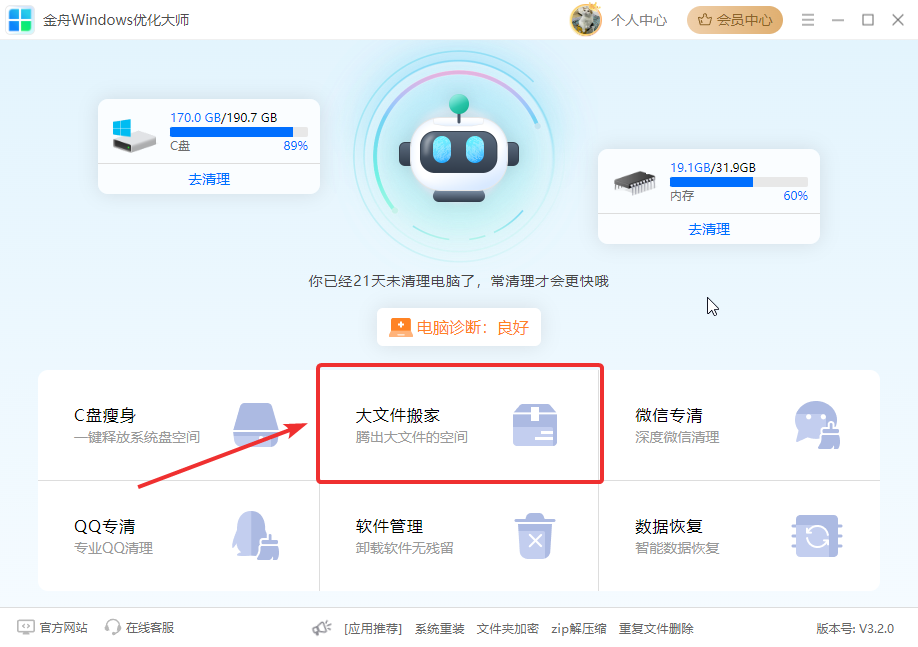Screen dimensions: 918x647
Task: Click the 60% memory usage value
Action: pos(796,196)
